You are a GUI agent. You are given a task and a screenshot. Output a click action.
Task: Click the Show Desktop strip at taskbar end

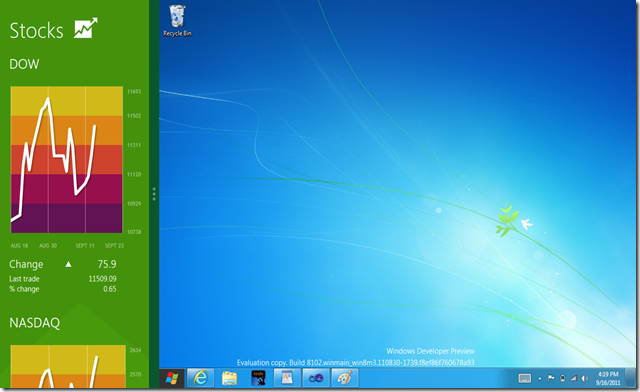[631, 378]
